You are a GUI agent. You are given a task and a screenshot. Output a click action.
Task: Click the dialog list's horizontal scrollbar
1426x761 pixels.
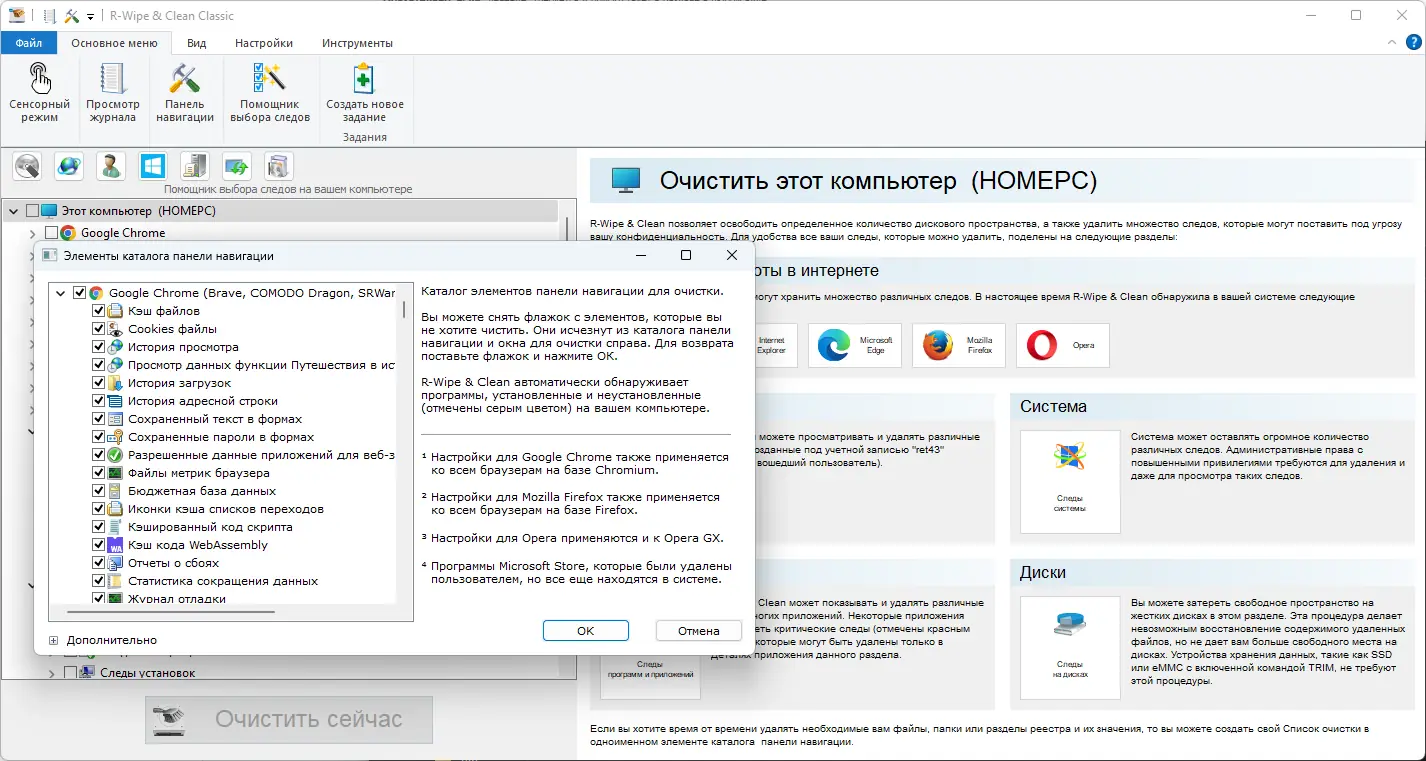point(171,611)
